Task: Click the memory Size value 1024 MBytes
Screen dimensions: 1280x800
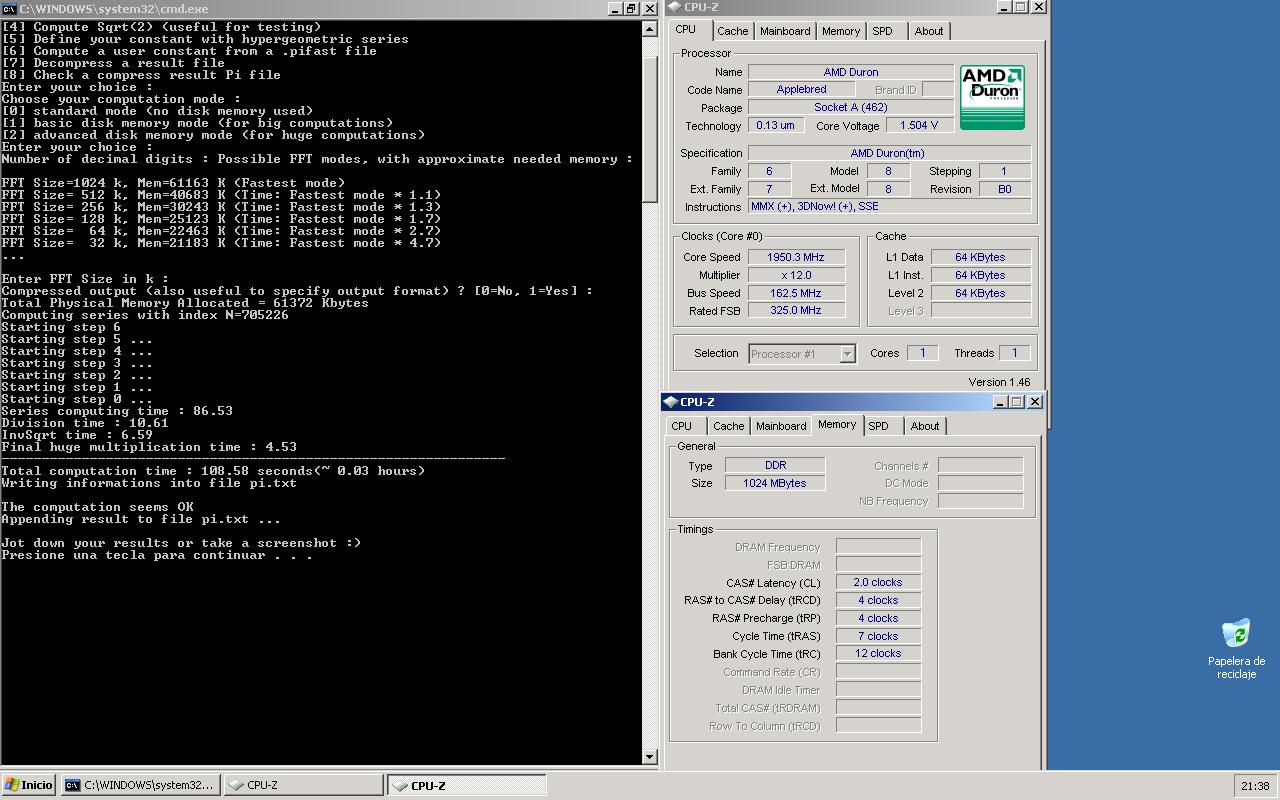Action: (x=775, y=483)
